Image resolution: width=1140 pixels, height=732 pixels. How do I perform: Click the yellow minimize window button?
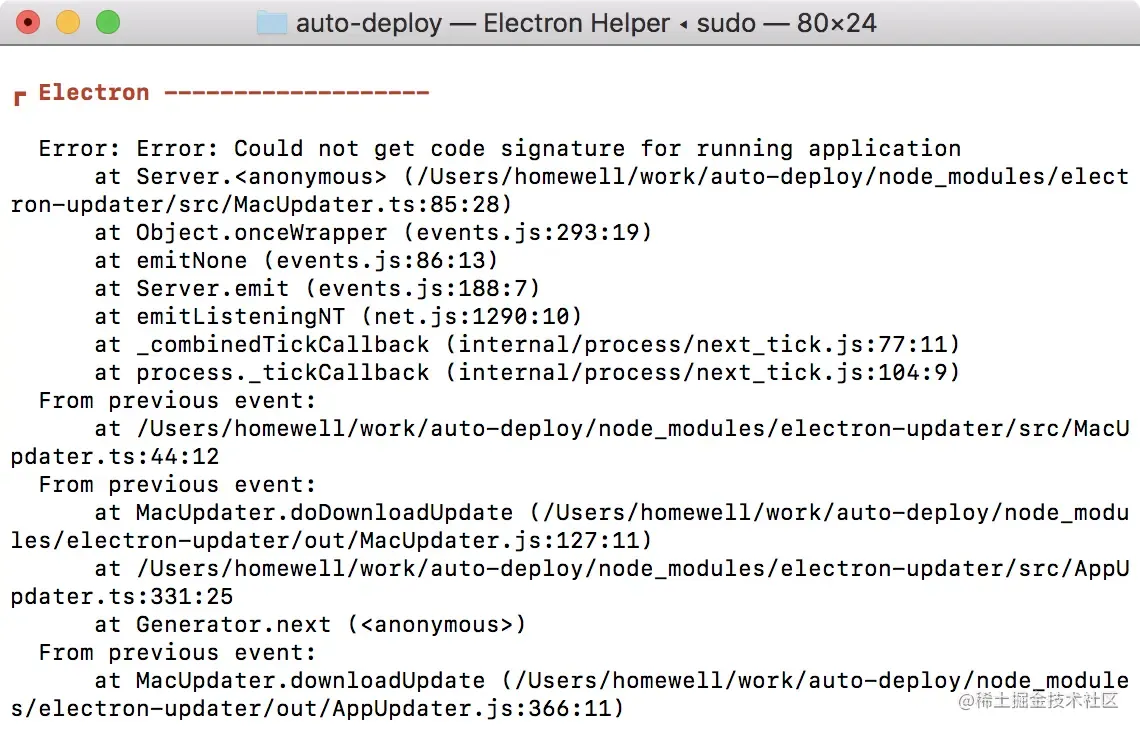coord(68,23)
